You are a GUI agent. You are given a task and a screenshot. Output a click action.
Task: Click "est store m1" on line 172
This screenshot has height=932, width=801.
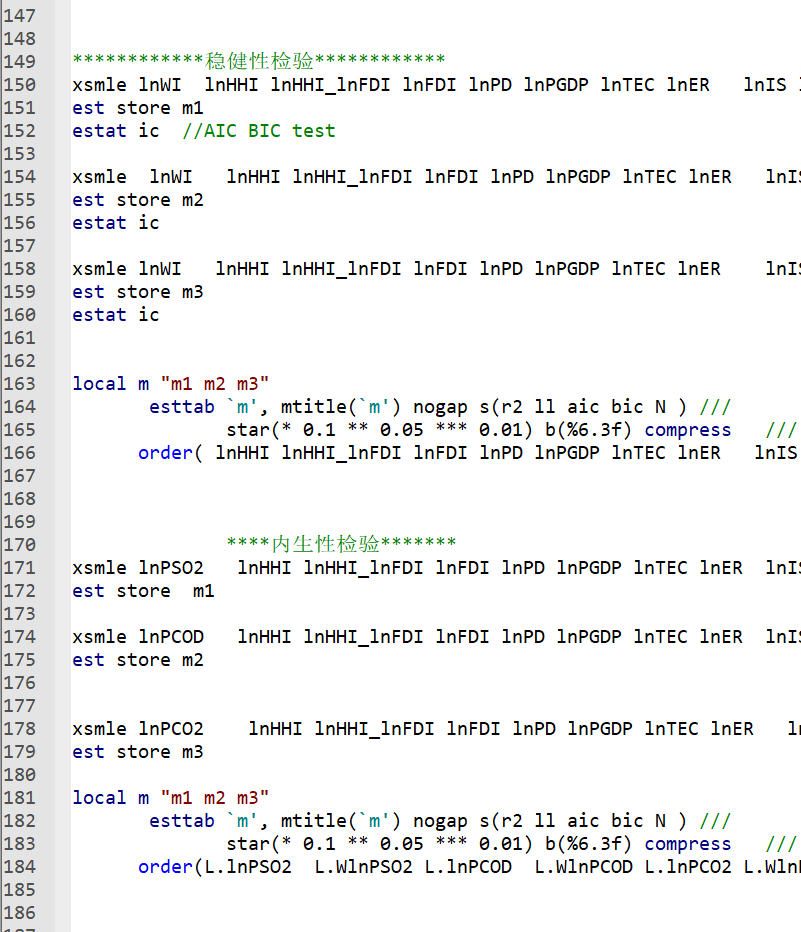(143, 591)
